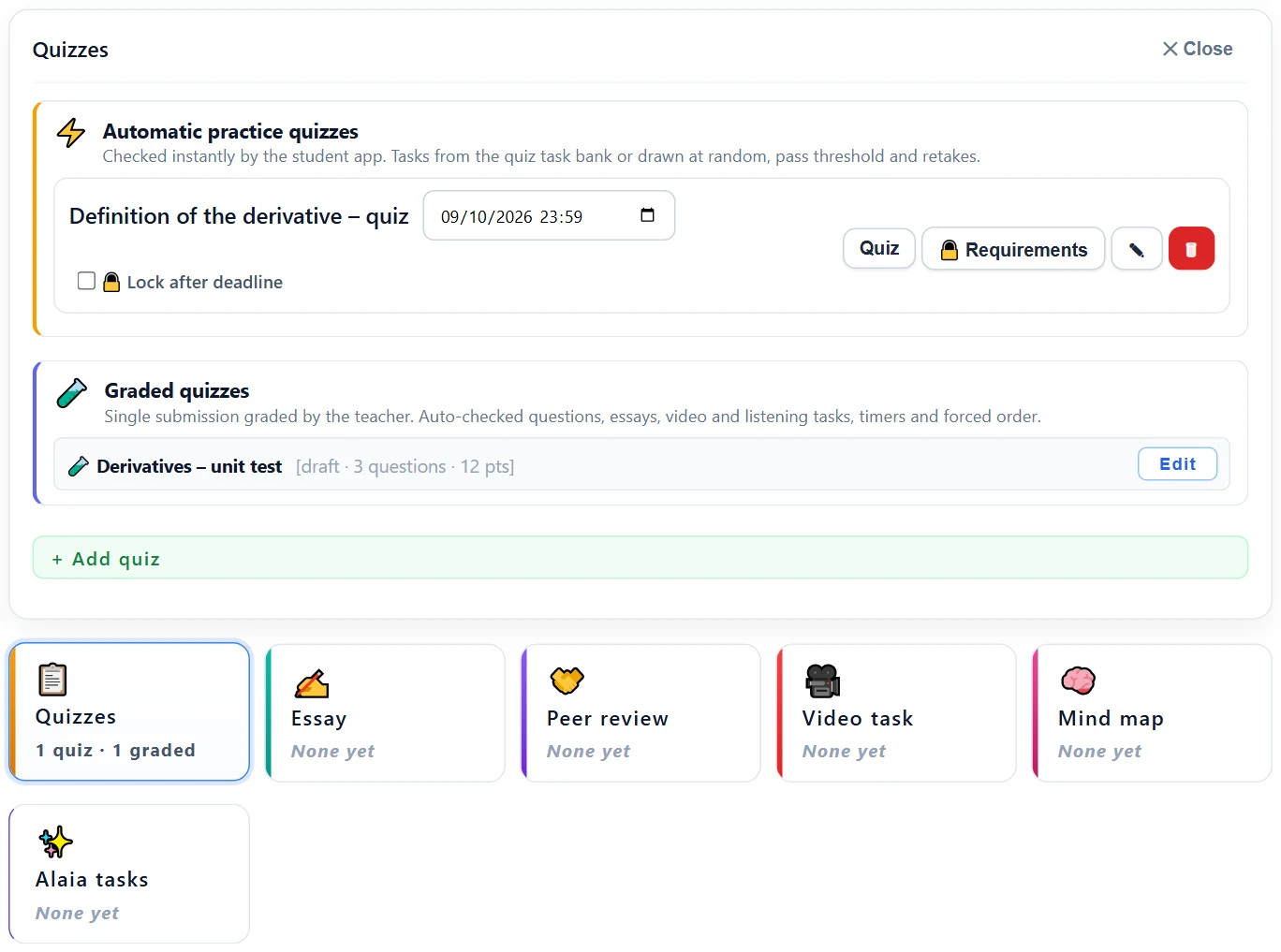
Task: Enable the Lock after deadline checkbox
Action: [86, 281]
